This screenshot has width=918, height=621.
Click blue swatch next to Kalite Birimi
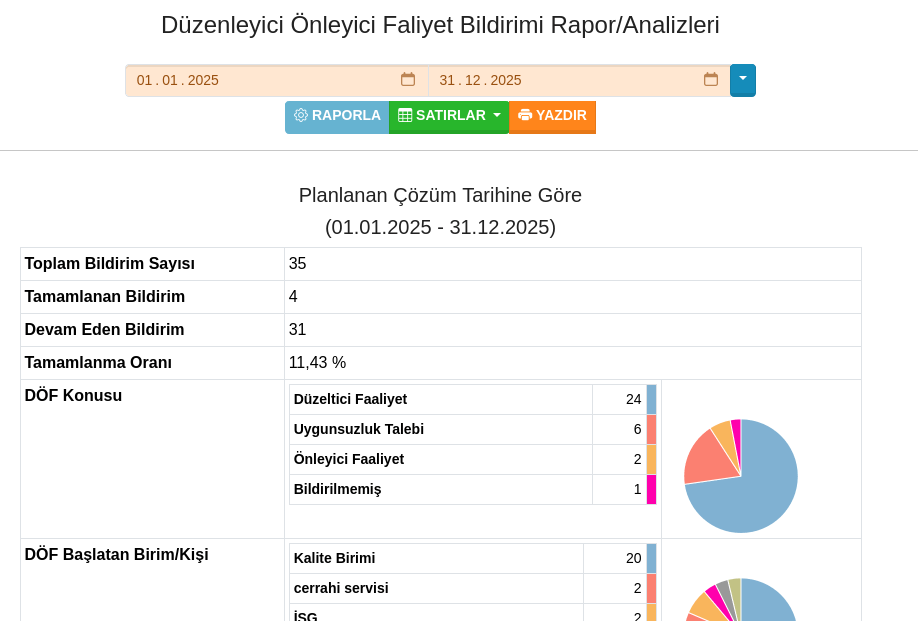coord(651,558)
